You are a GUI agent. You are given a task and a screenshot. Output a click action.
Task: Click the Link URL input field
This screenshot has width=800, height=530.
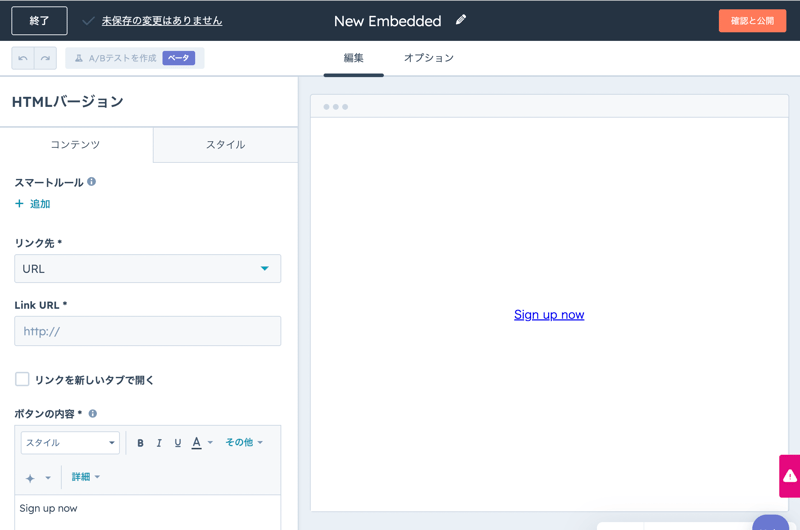point(147,331)
